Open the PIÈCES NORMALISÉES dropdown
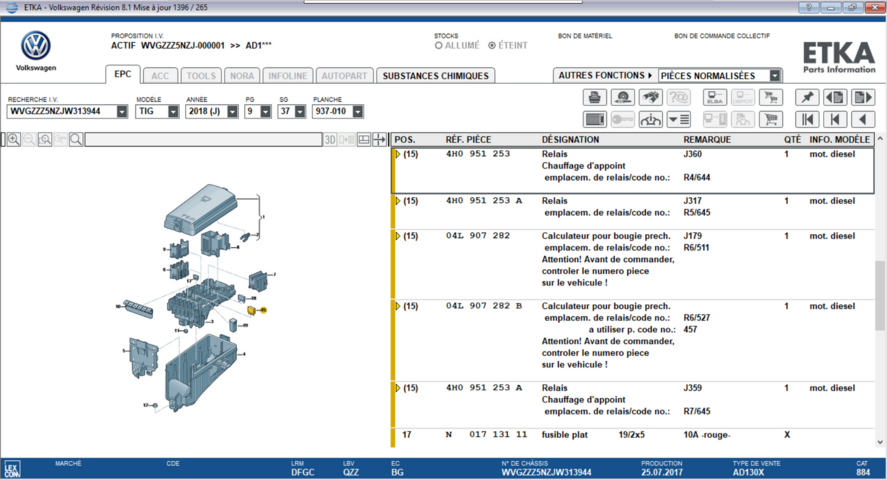The width and height of the screenshot is (887, 480). point(775,76)
